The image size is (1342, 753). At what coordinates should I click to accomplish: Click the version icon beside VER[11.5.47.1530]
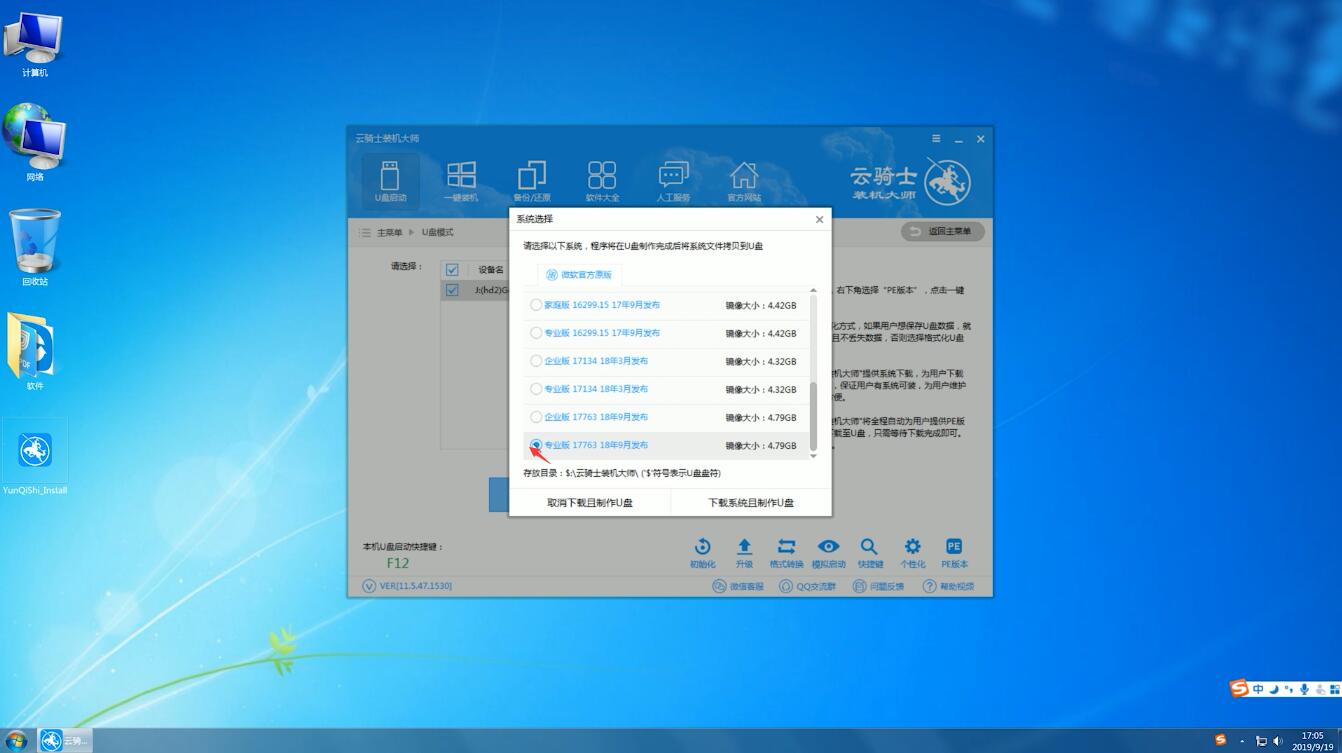(369, 586)
